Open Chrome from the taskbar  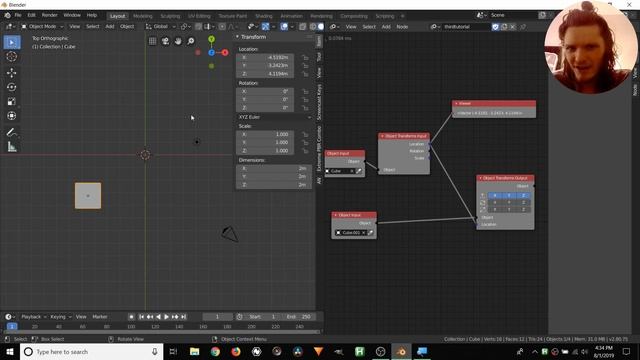pyautogui.click(x=215, y=351)
